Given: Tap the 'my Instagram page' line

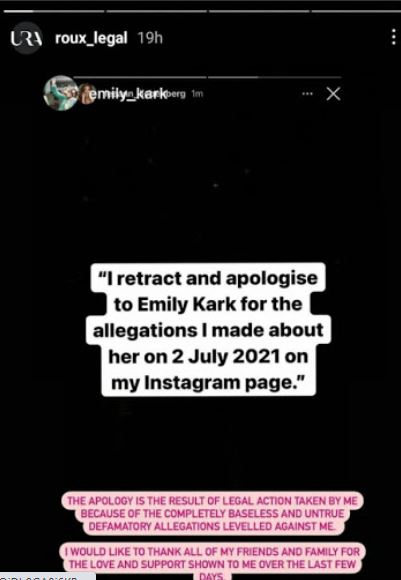Looking at the screenshot, I should point(208,383).
